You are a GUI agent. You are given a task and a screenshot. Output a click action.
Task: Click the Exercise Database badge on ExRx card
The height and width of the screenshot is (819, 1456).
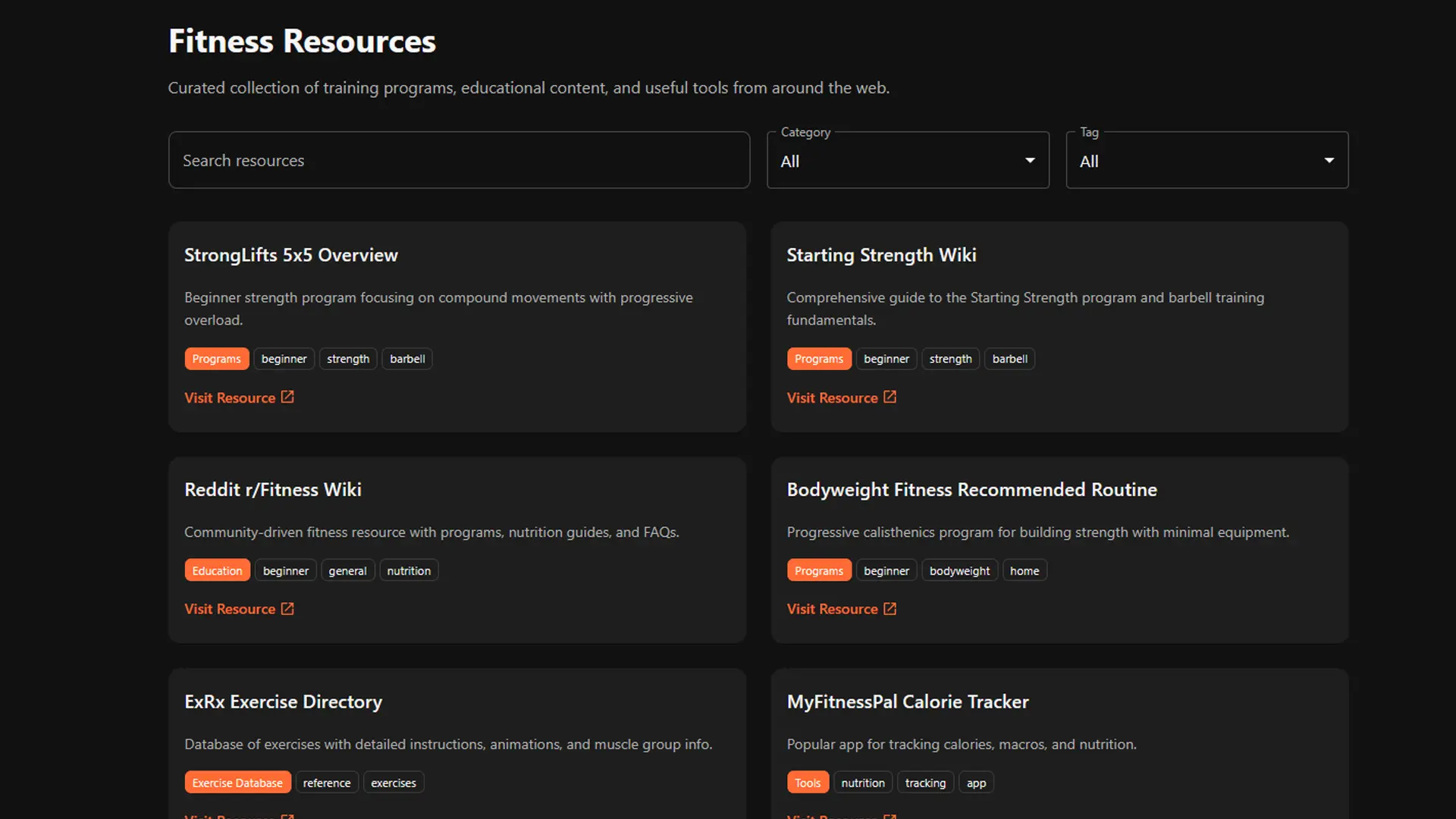(x=237, y=782)
